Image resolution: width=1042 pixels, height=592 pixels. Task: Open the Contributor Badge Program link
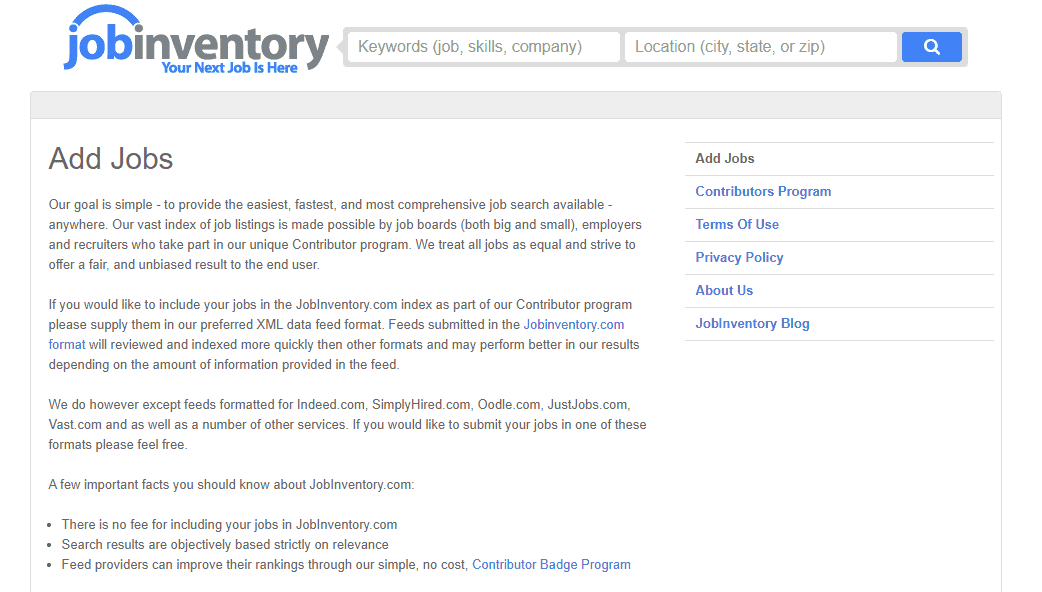(551, 564)
